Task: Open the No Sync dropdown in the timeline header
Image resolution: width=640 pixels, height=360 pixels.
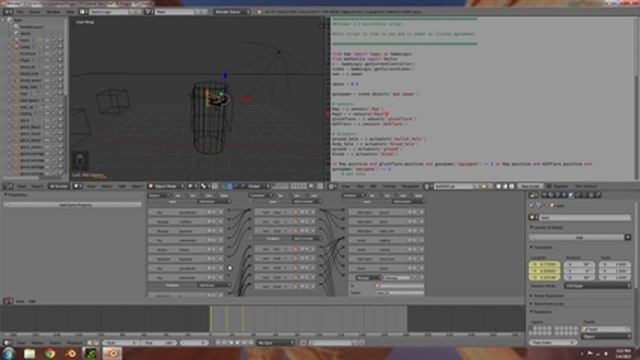Action: pos(275,343)
